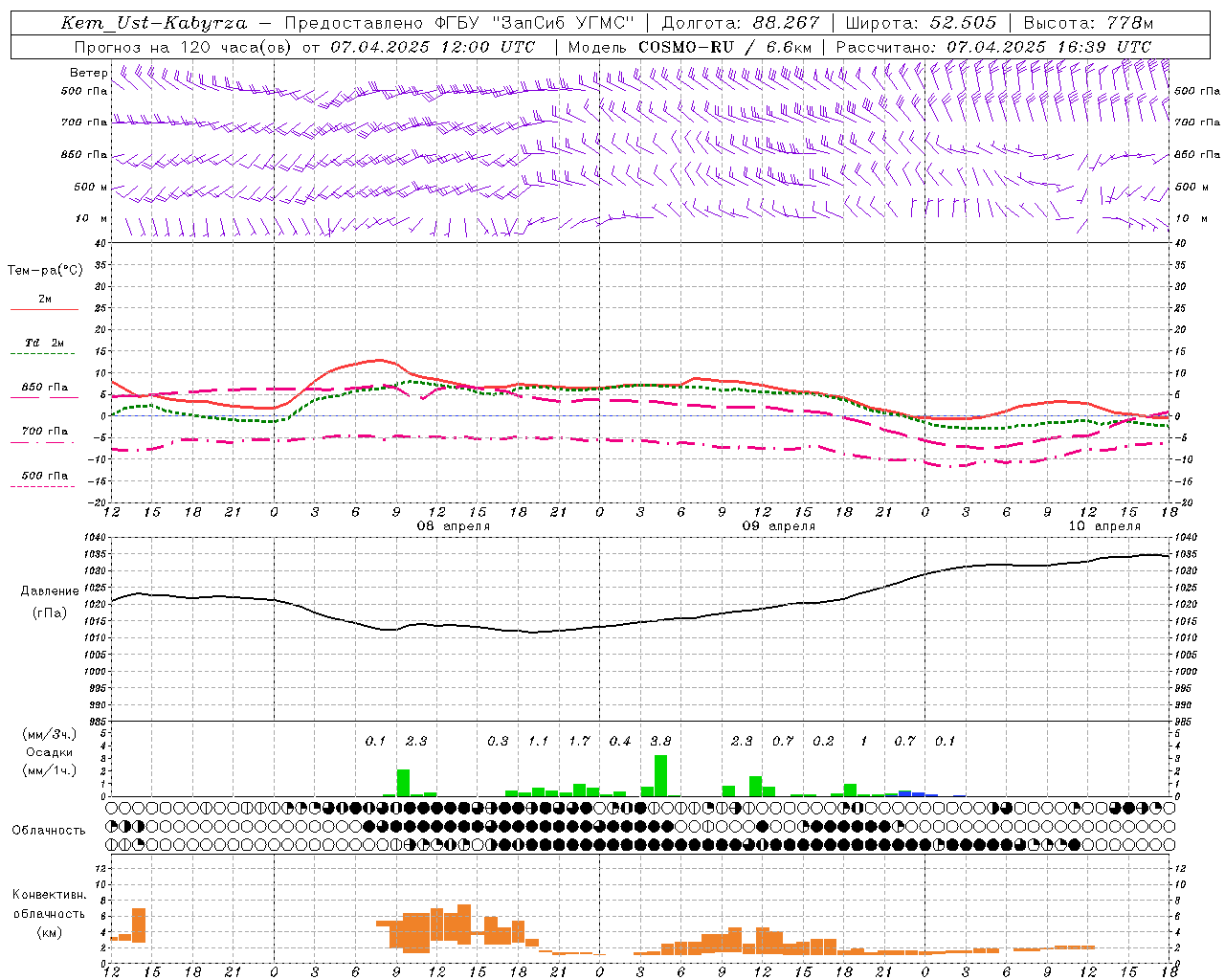Screen dimensions: 1225x980
Task: Click 'Рассчитано: 07.04.2025 16:39 UTC' text
Action: [x=993, y=47]
